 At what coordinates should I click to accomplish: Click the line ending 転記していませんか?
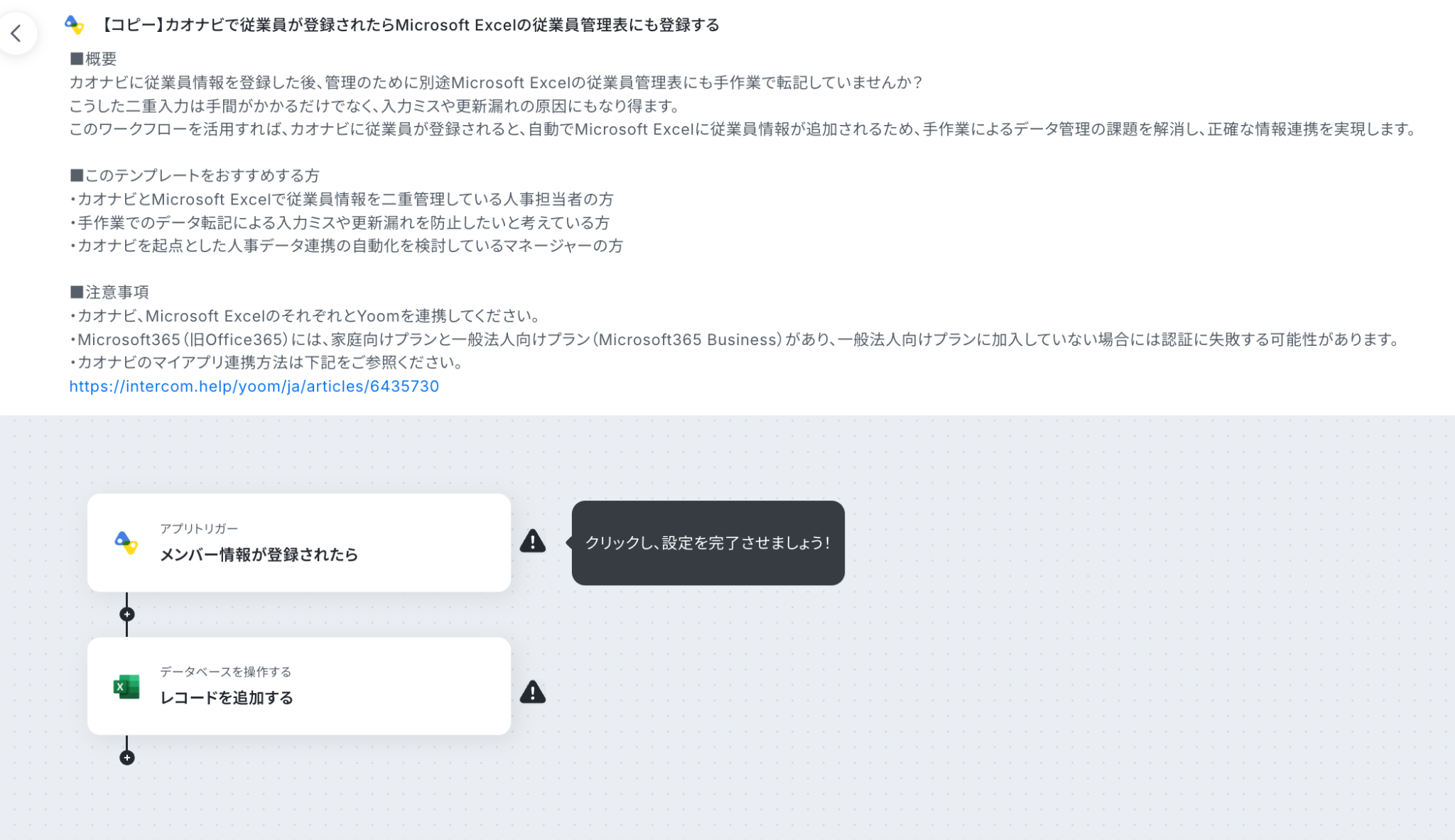pyautogui.click(x=497, y=82)
